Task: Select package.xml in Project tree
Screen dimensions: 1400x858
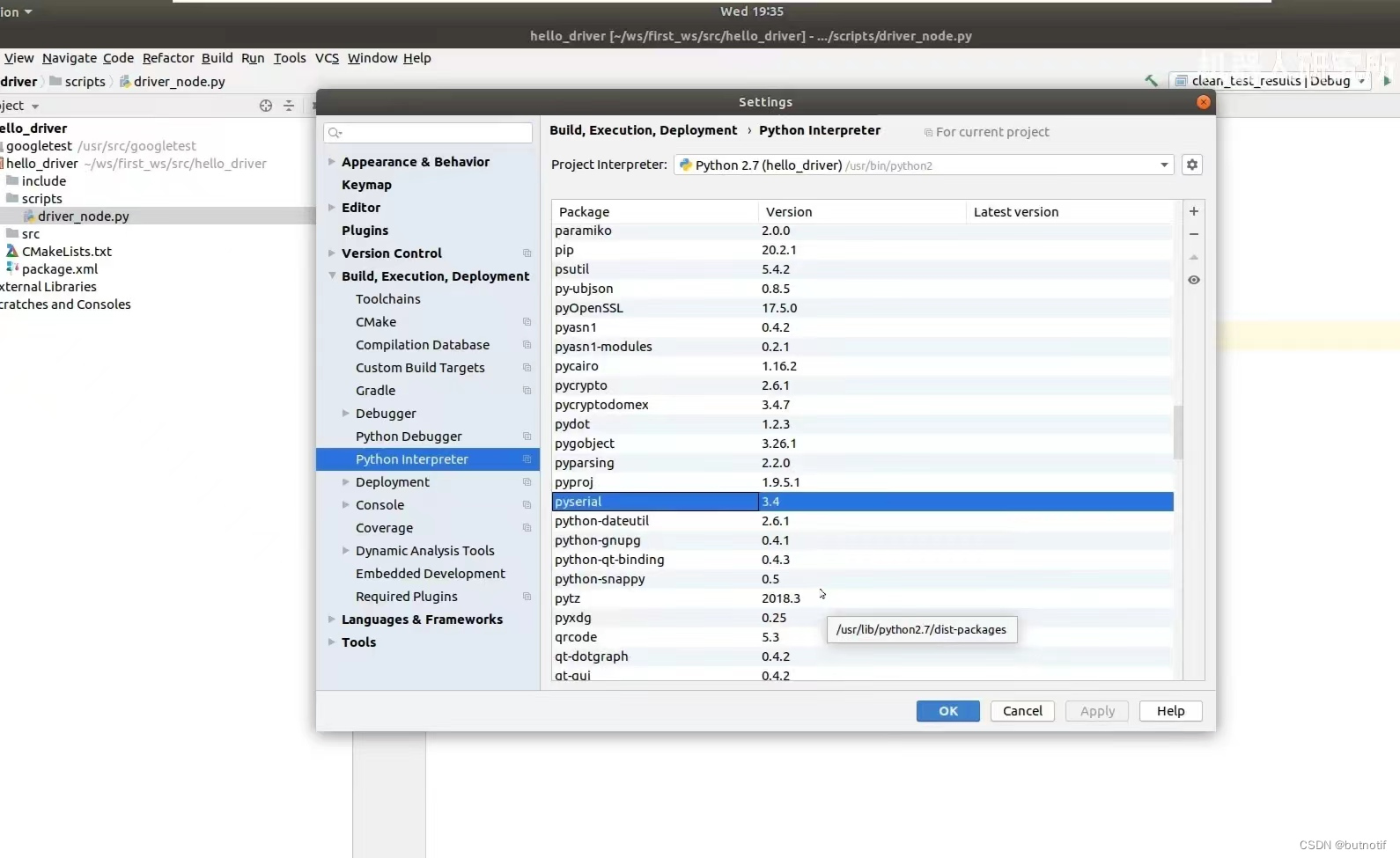Action: pyautogui.click(x=60, y=269)
